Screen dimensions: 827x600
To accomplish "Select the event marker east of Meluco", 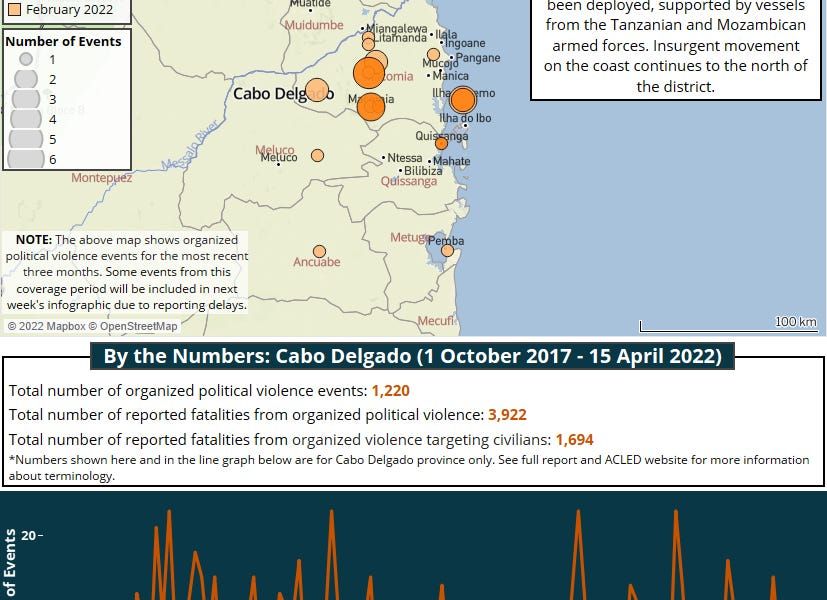I will tap(317, 156).
